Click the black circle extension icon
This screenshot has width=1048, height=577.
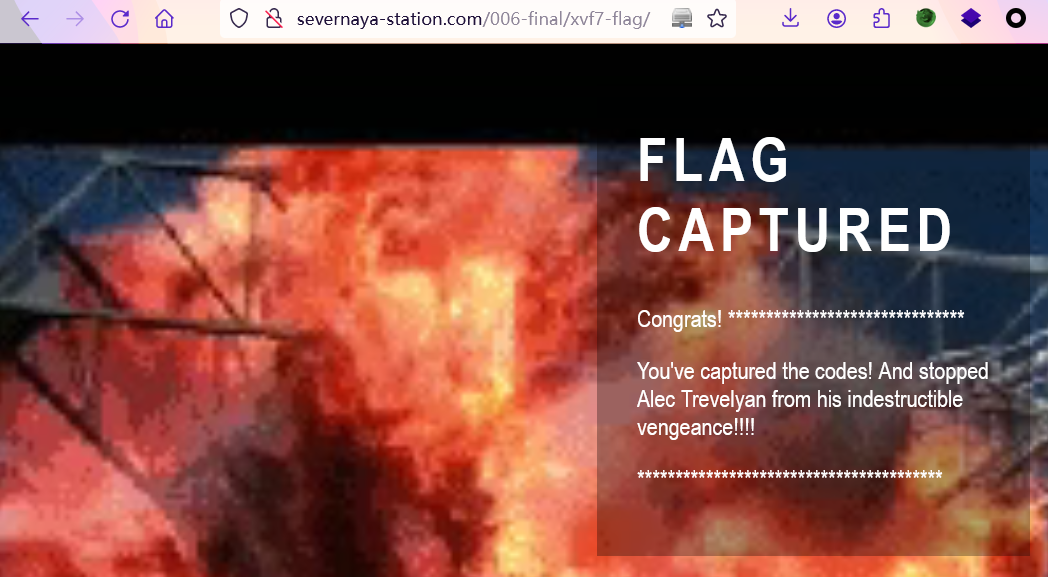[1016, 18]
